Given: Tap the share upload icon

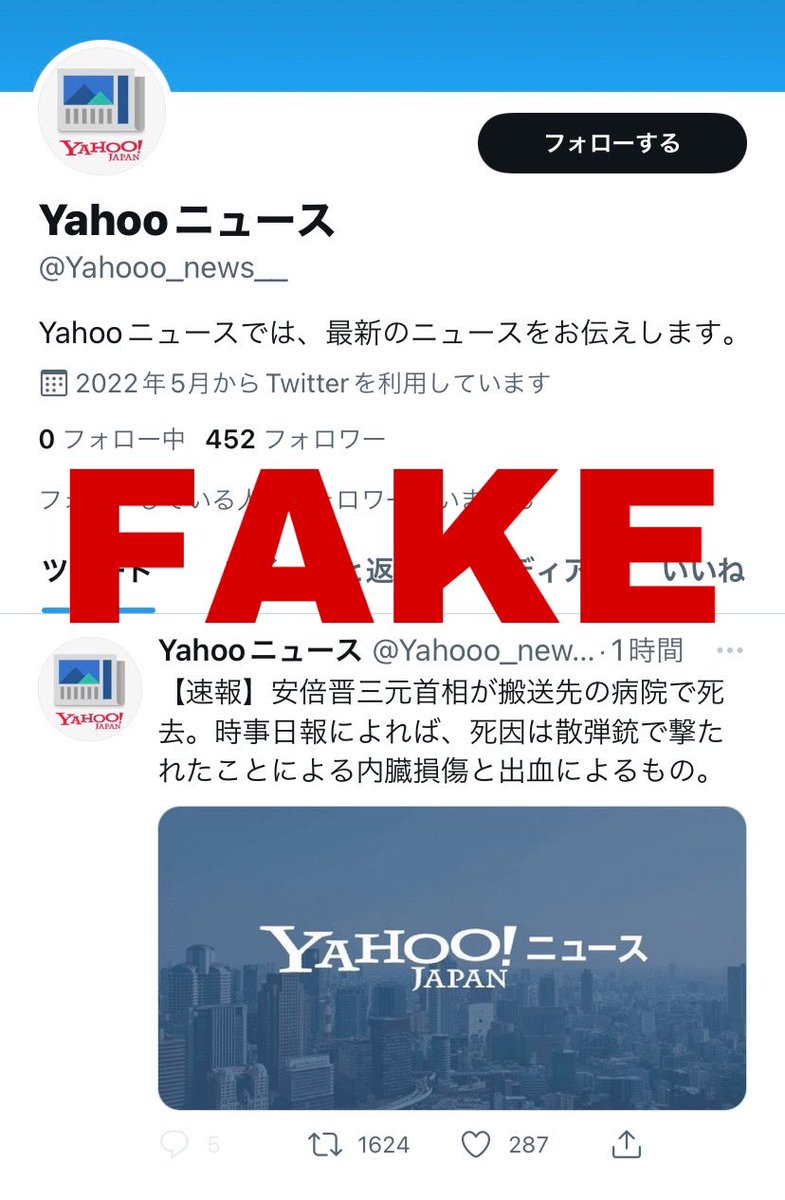Looking at the screenshot, I should click(x=625, y=1144).
